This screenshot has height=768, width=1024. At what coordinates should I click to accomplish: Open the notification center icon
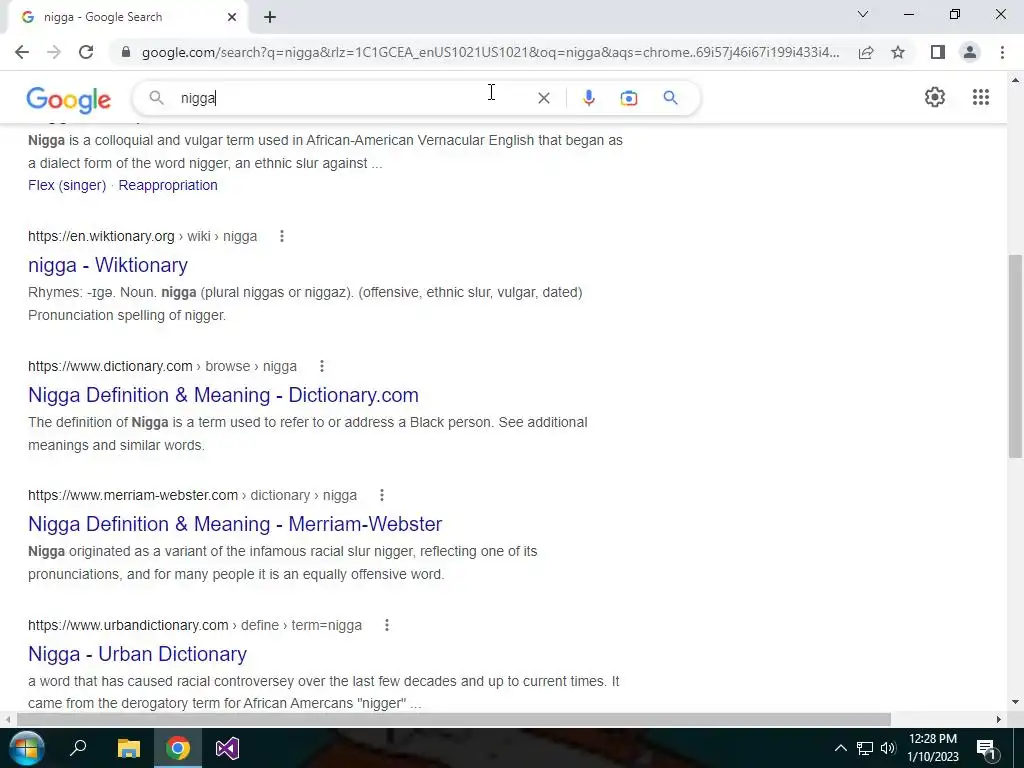(x=987, y=748)
